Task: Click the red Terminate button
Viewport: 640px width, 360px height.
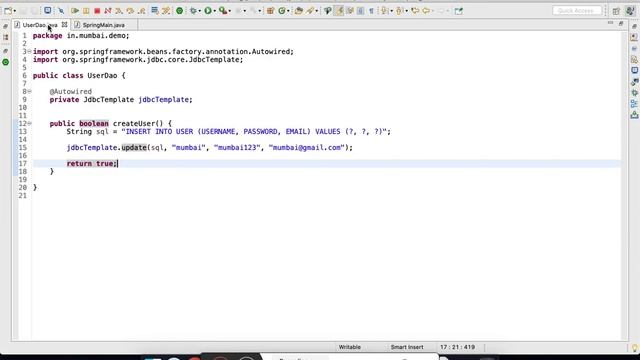Action: pos(97,11)
